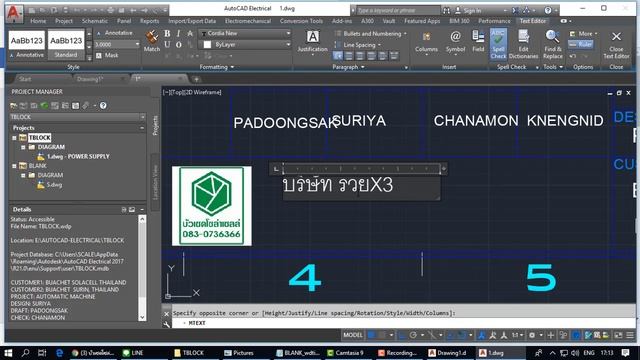Open workspace switching gear icon

[x=532, y=335]
